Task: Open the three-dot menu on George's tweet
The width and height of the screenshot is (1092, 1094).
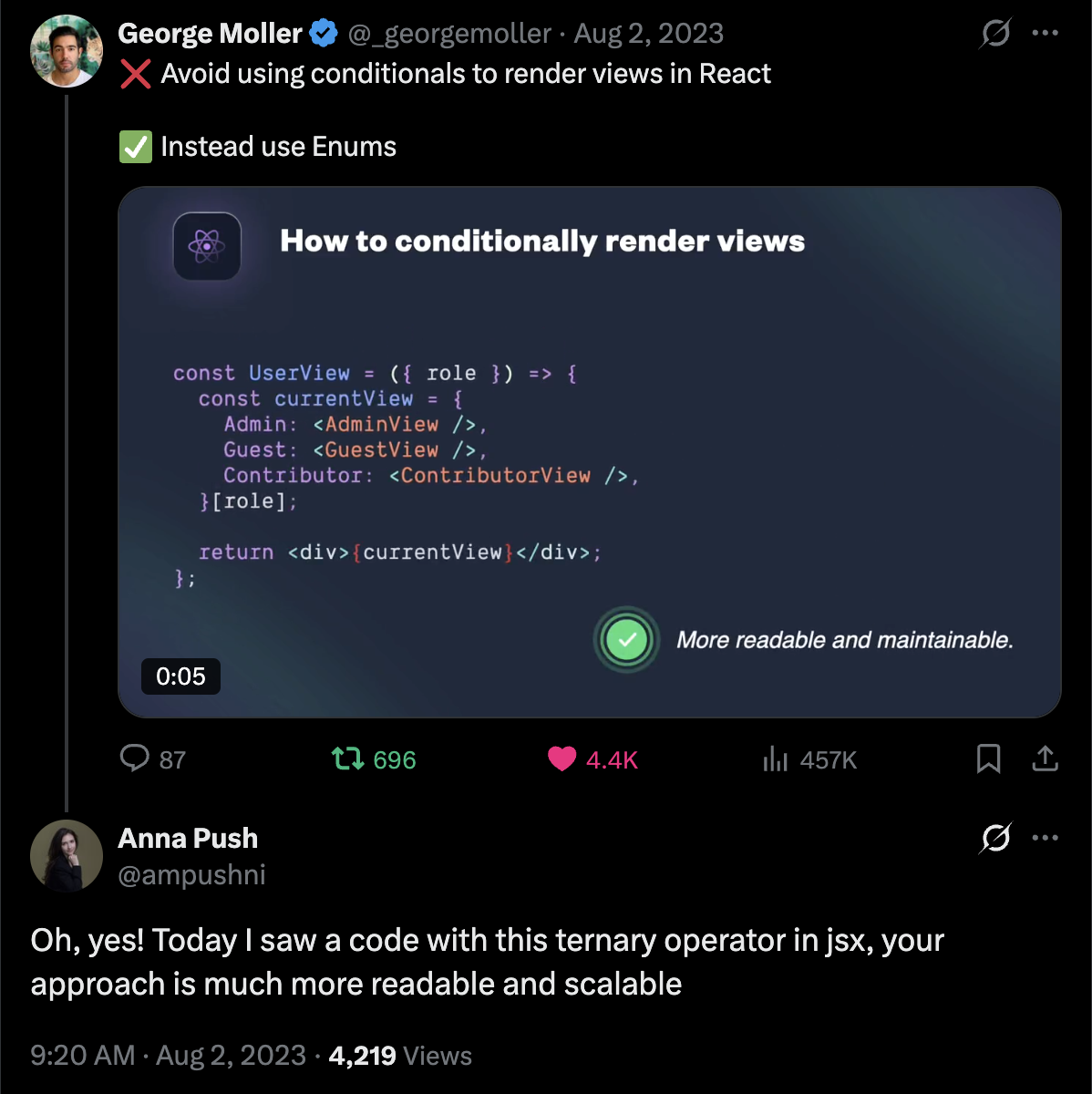Action: click(1045, 34)
